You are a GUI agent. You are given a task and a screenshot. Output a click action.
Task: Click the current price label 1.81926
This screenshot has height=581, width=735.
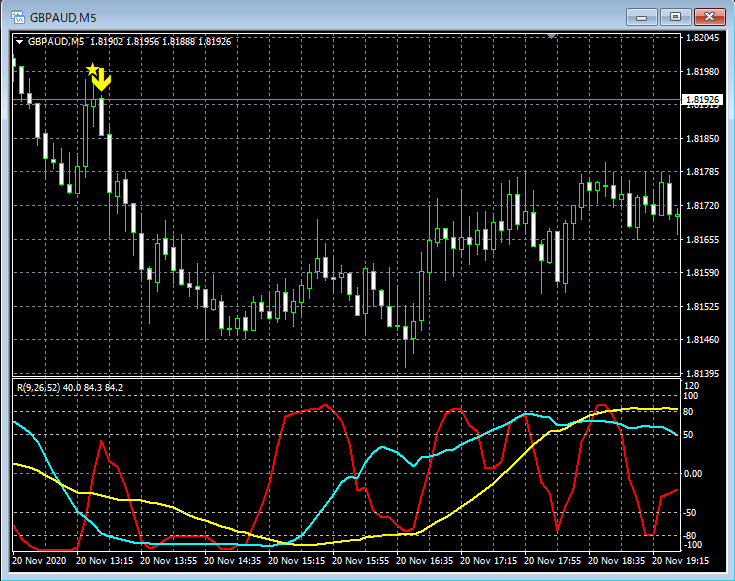[x=701, y=100]
